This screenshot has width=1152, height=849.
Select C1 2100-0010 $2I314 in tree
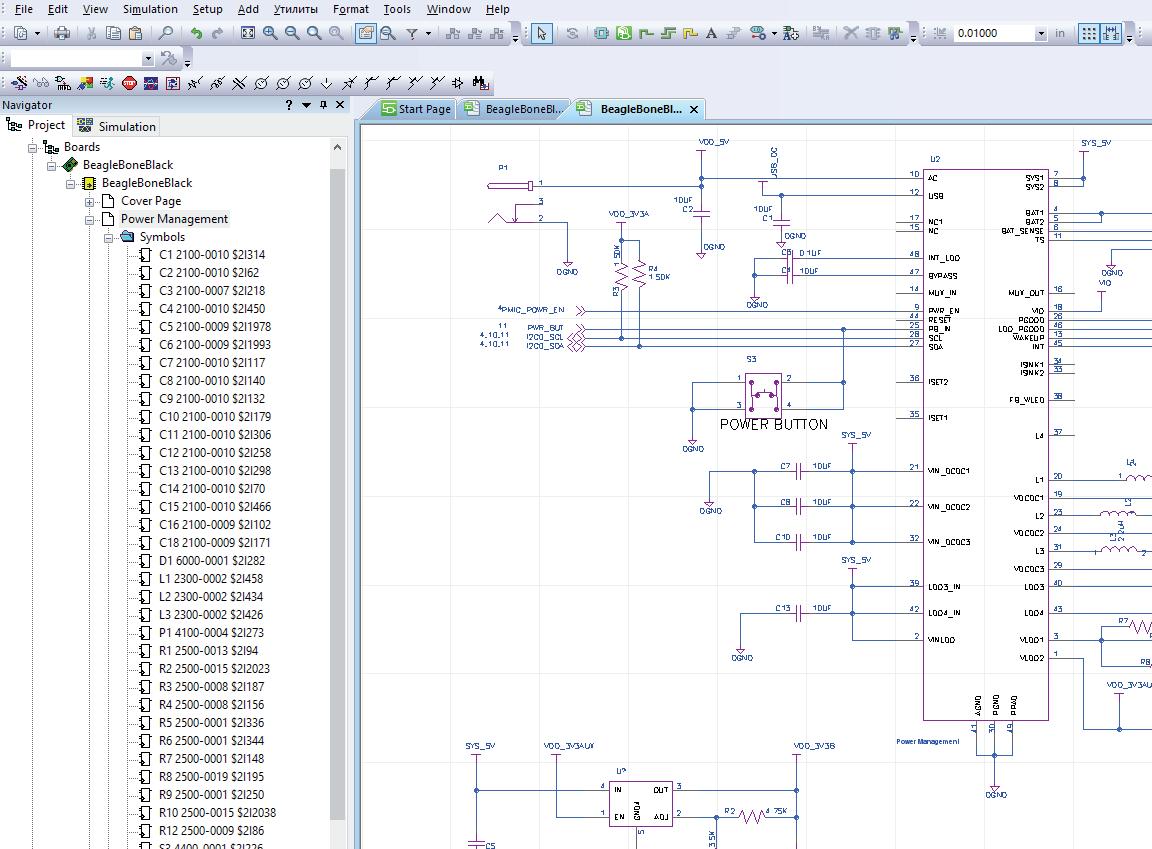pos(212,255)
